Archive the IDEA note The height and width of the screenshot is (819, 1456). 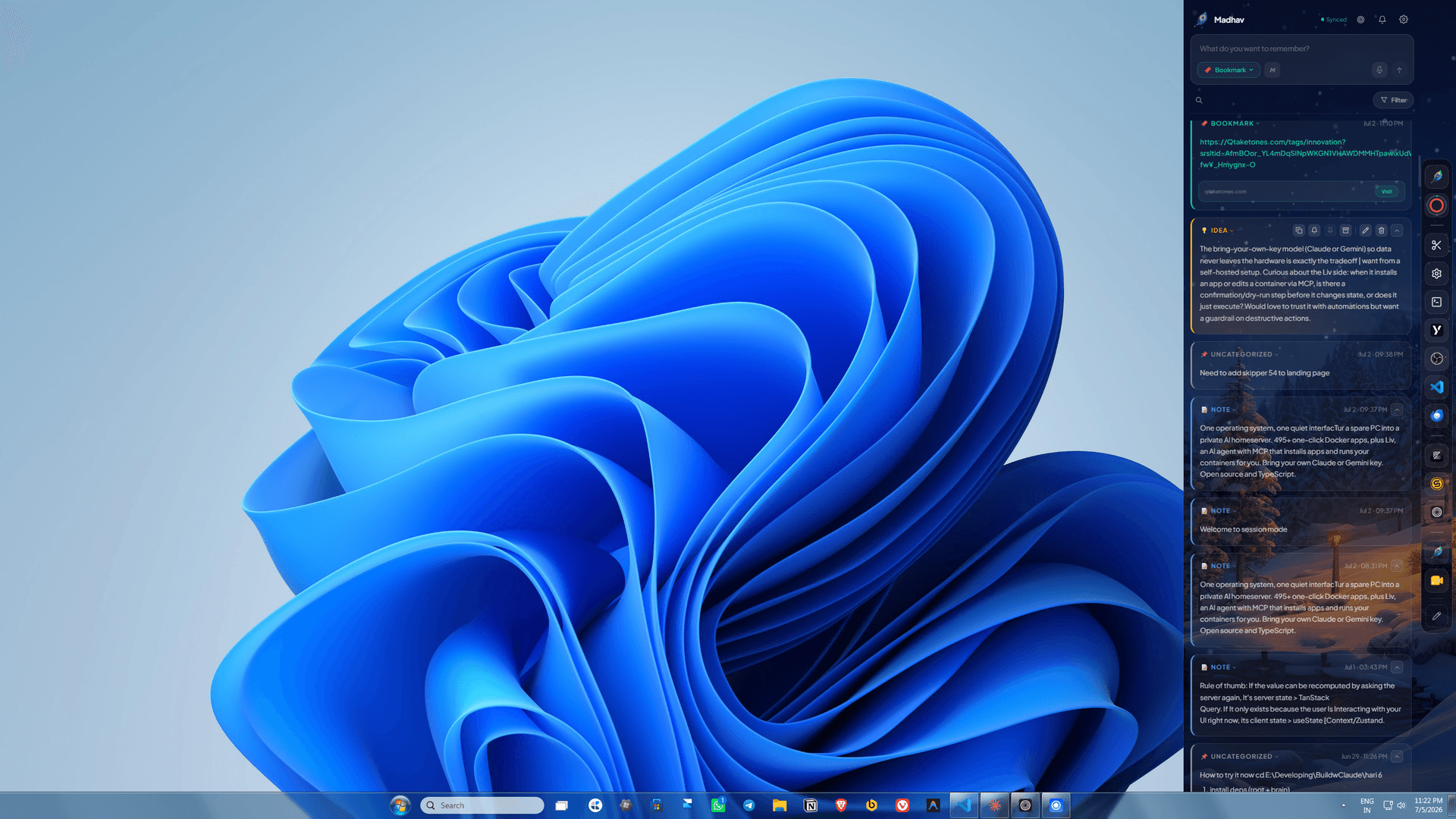[x=1345, y=231]
